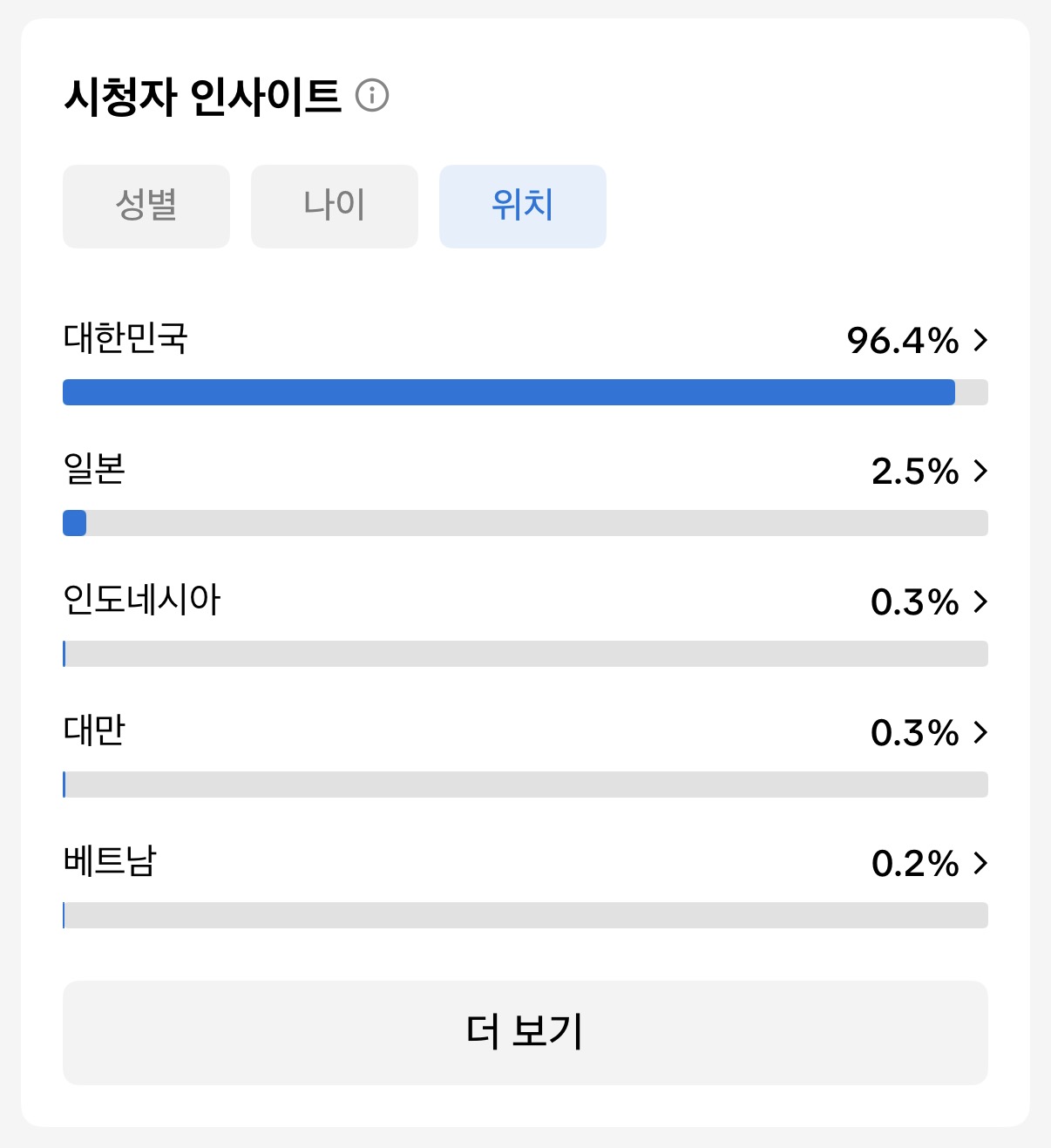Expand the 일본 2.5% chevron
This screenshot has width=1051, height=1148.
click(x=980, y=471)
